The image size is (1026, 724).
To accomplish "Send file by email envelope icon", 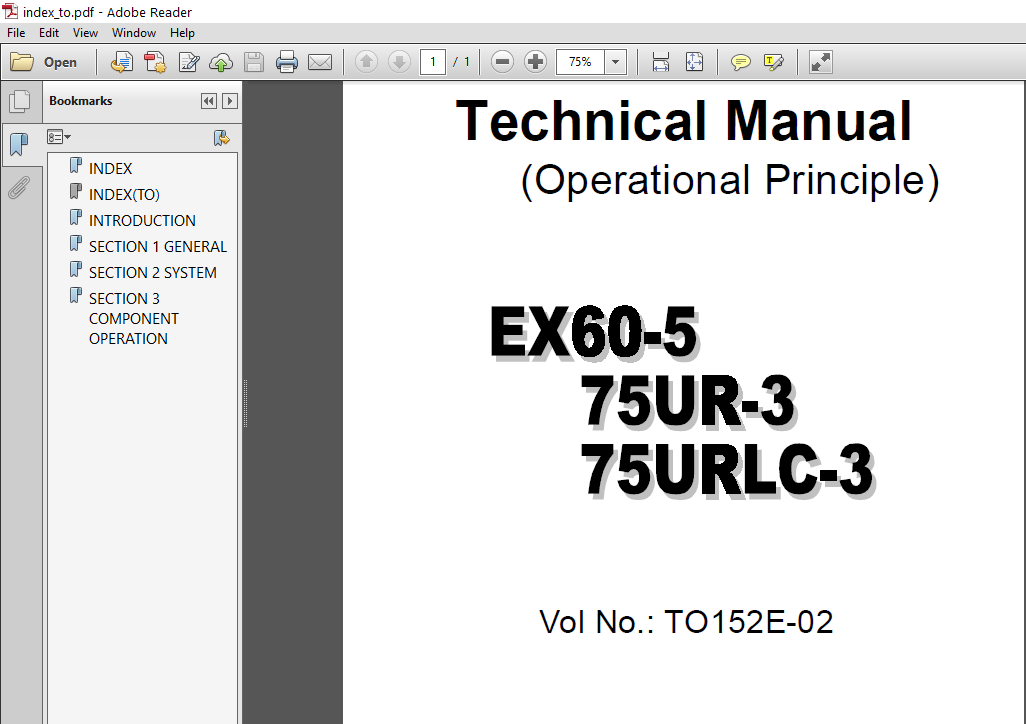I will click(320, 62).
